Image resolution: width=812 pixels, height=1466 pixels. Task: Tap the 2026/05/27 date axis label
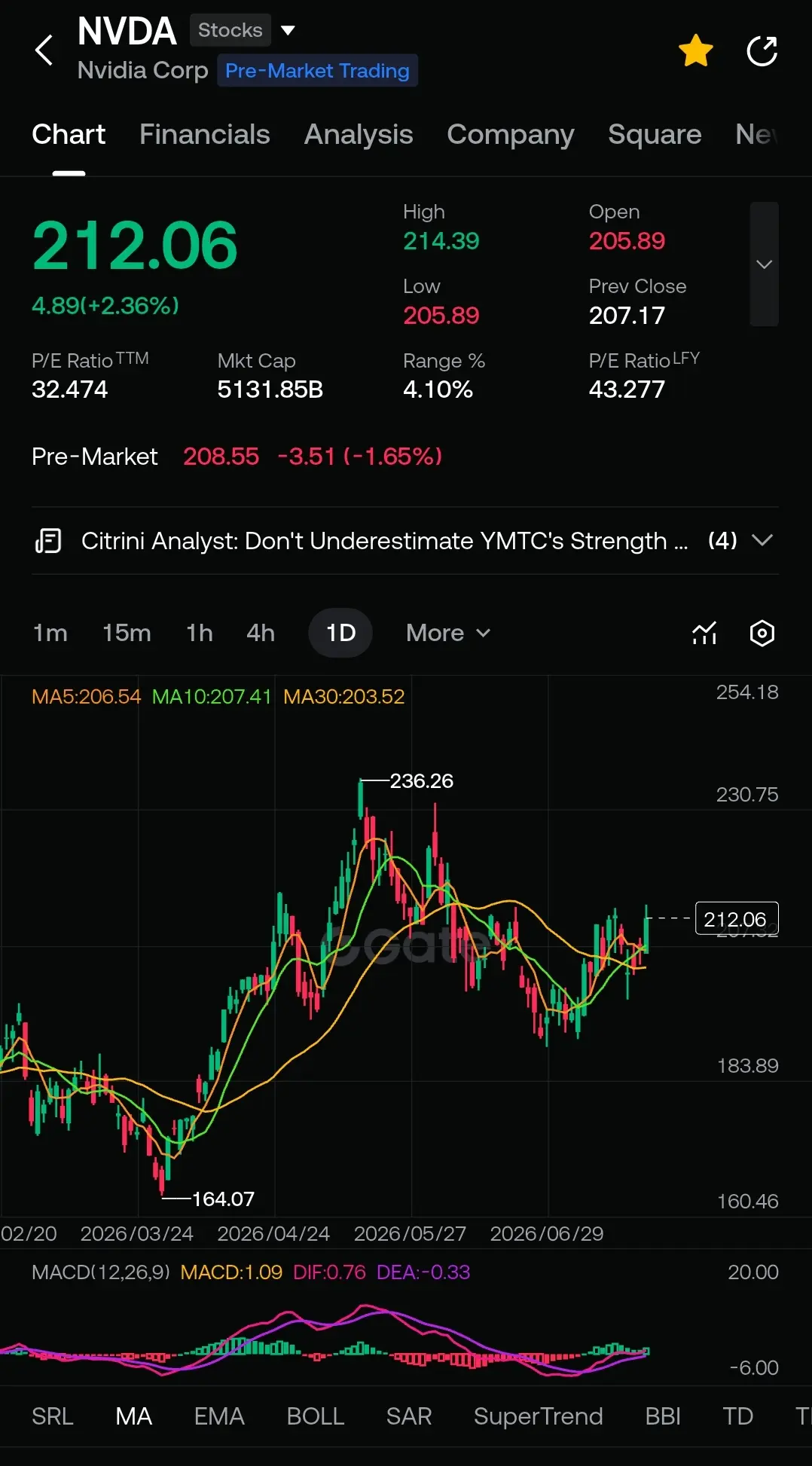[410, 1233]
